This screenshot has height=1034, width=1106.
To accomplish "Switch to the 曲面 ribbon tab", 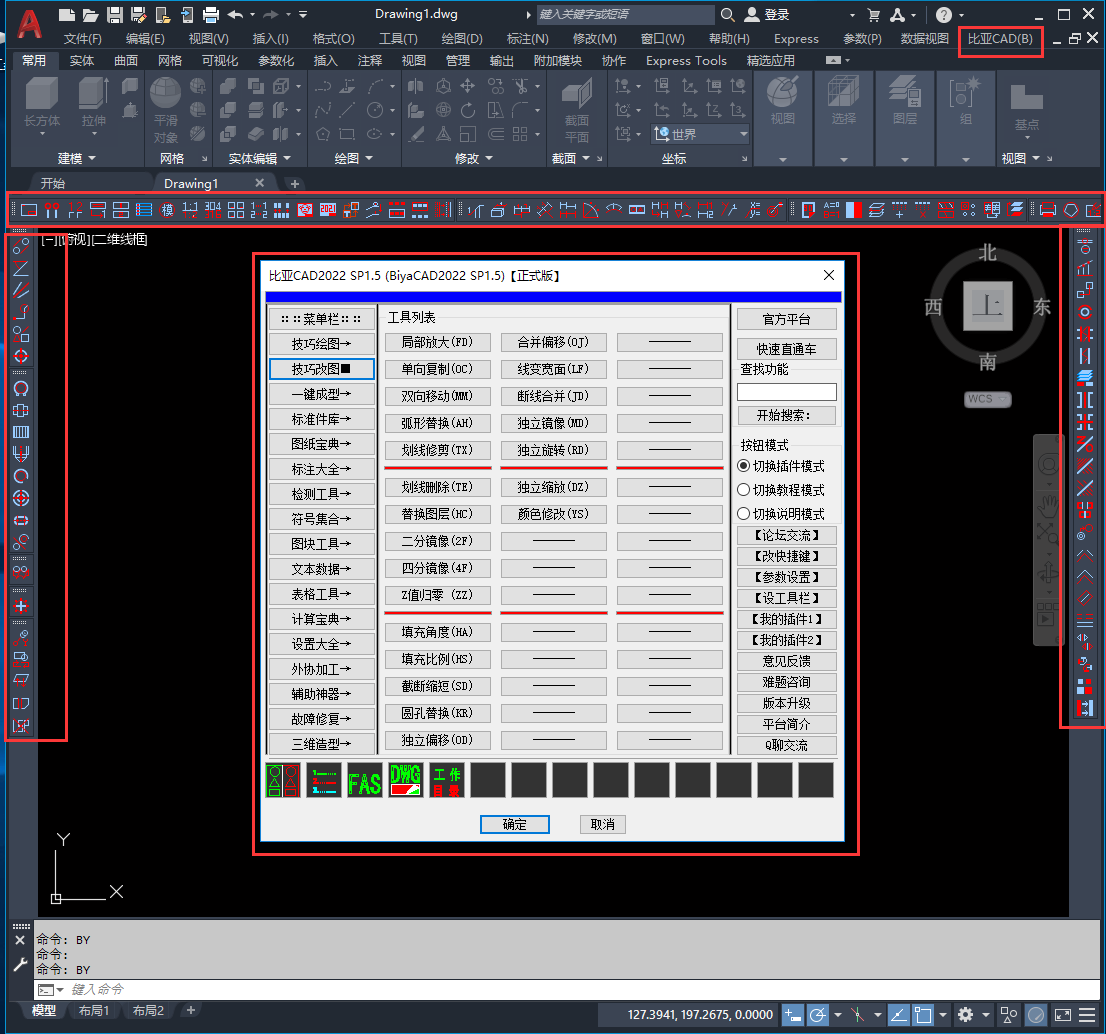I will pos(126,61).
